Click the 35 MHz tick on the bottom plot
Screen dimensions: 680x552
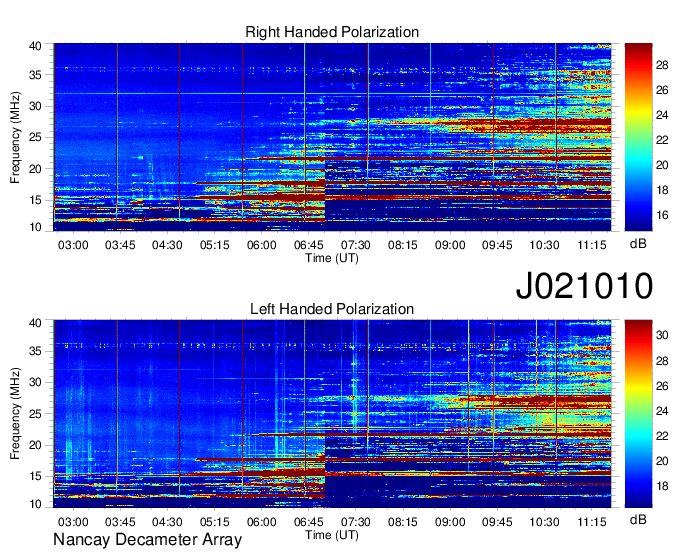point(36,351)
